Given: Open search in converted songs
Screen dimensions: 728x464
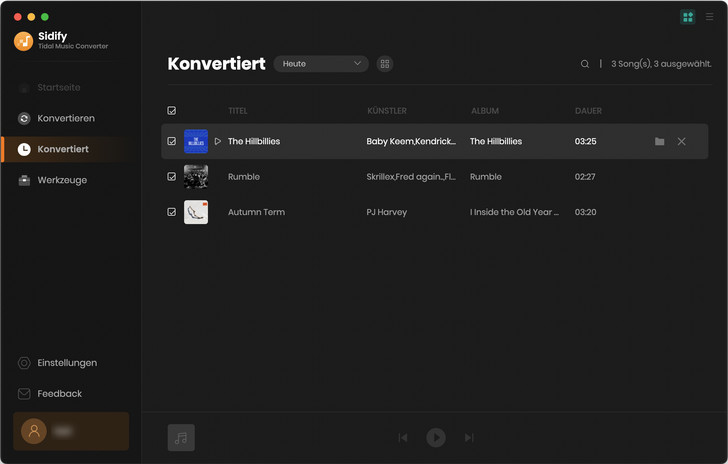Looking at the screenshot, I should tap(585, 64).
